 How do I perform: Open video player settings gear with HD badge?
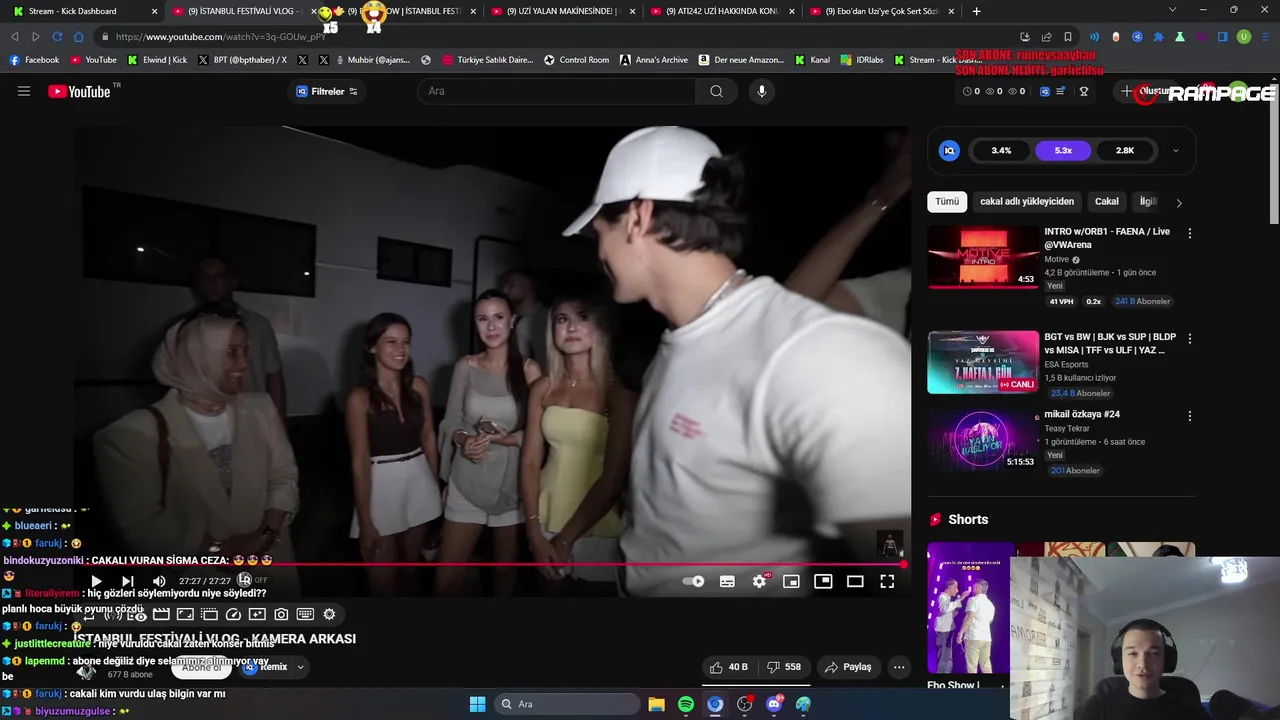point(760,581)
